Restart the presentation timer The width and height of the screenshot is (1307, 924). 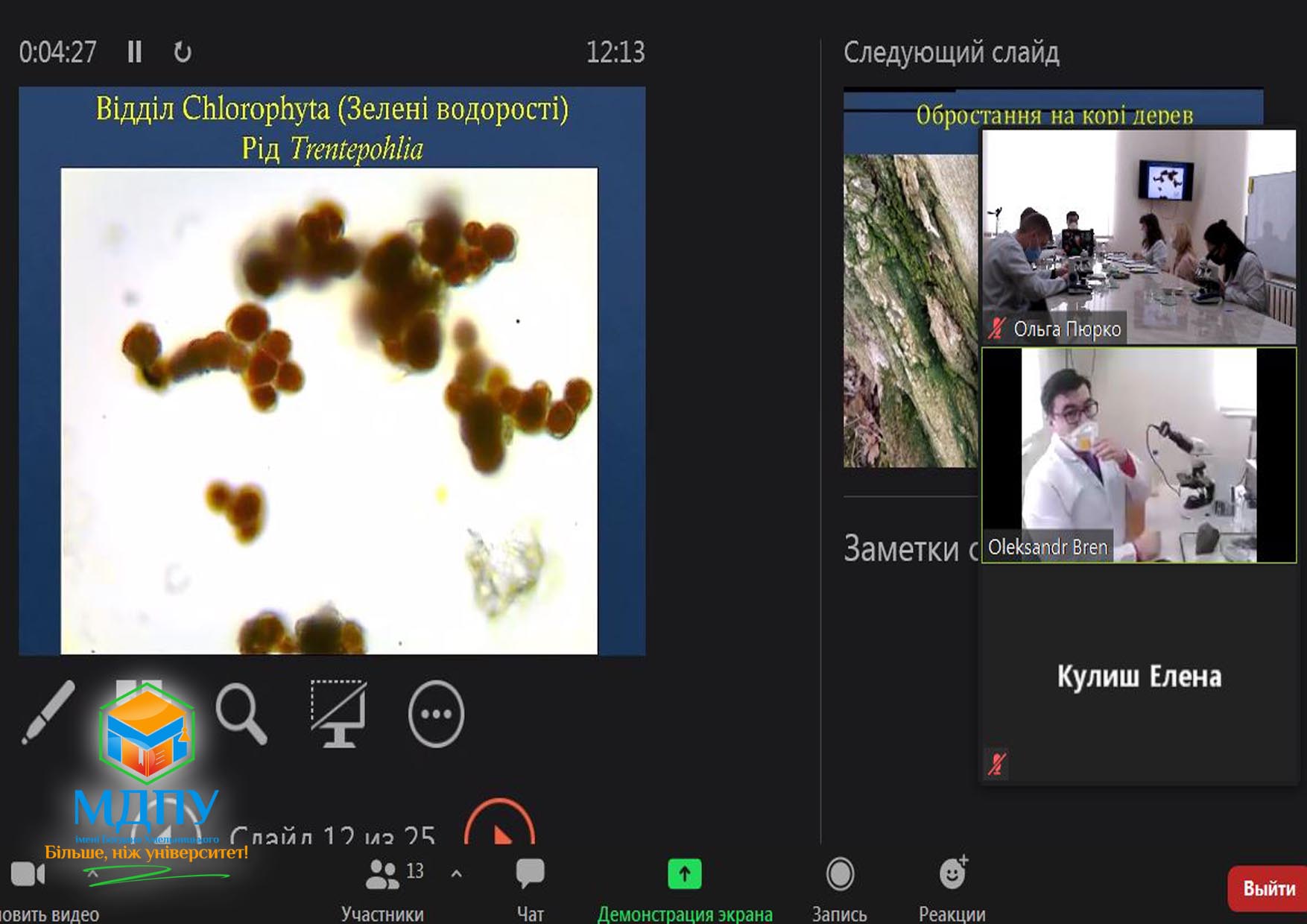pos(183,52)
